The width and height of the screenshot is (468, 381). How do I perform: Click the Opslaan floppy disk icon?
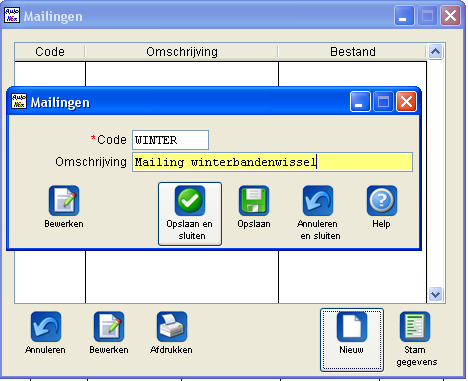click(x=254, y=201)
